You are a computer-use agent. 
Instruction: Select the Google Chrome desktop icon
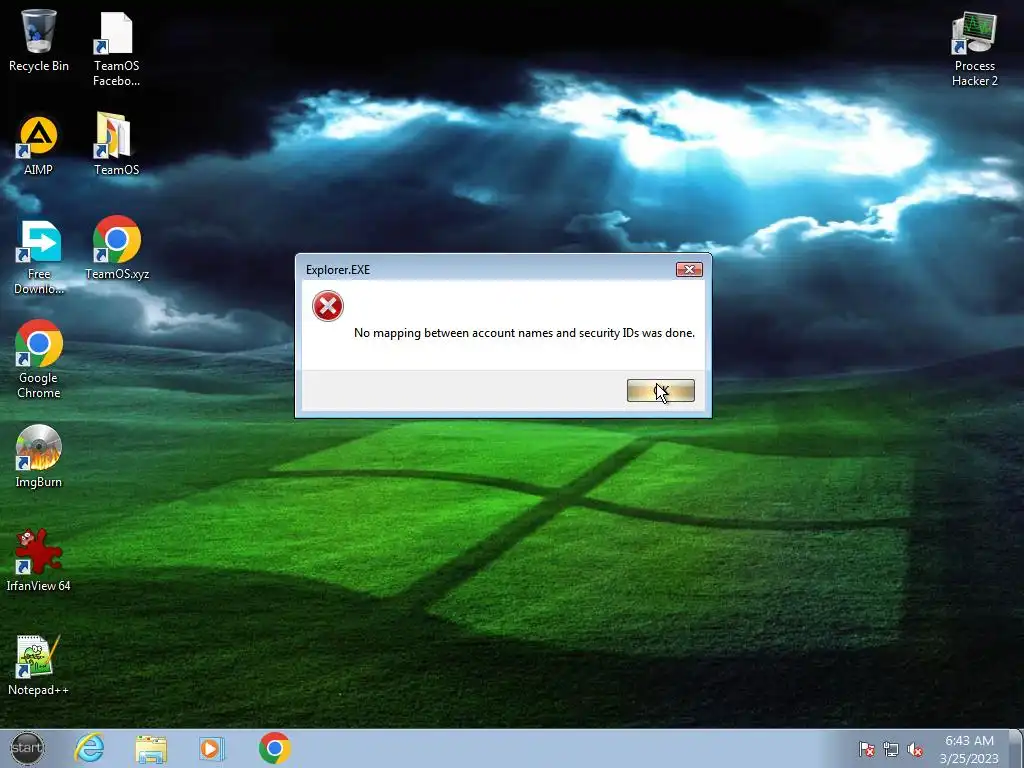coord(39,359)
